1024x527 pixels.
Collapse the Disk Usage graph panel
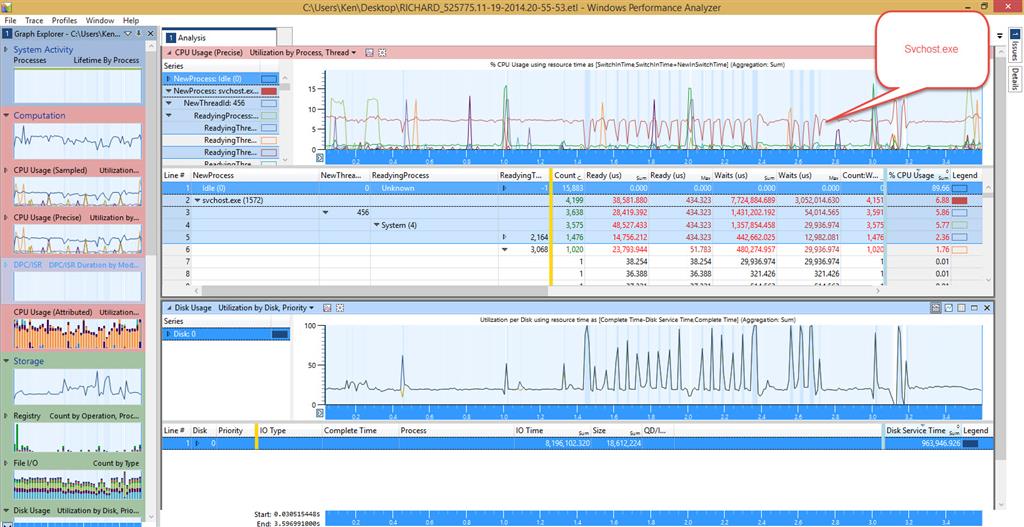pyautogui.click(x=169, y=308)
